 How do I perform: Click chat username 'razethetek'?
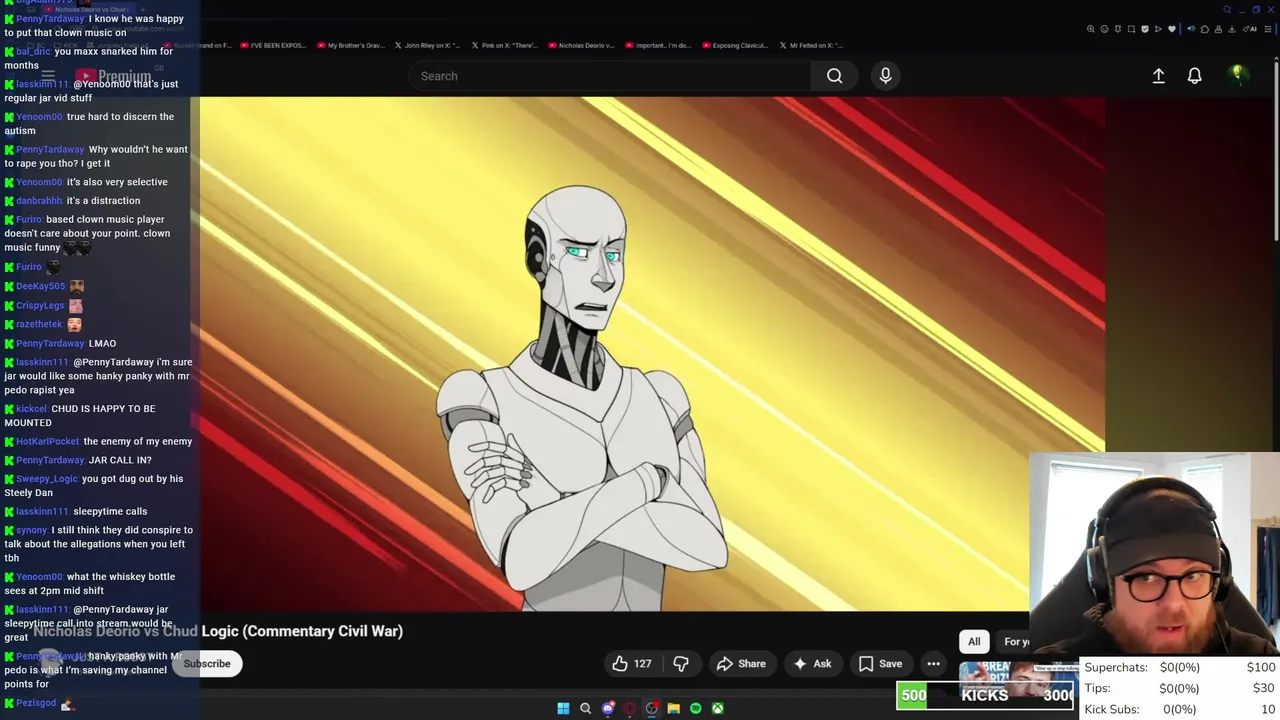[x=39, y=324]
